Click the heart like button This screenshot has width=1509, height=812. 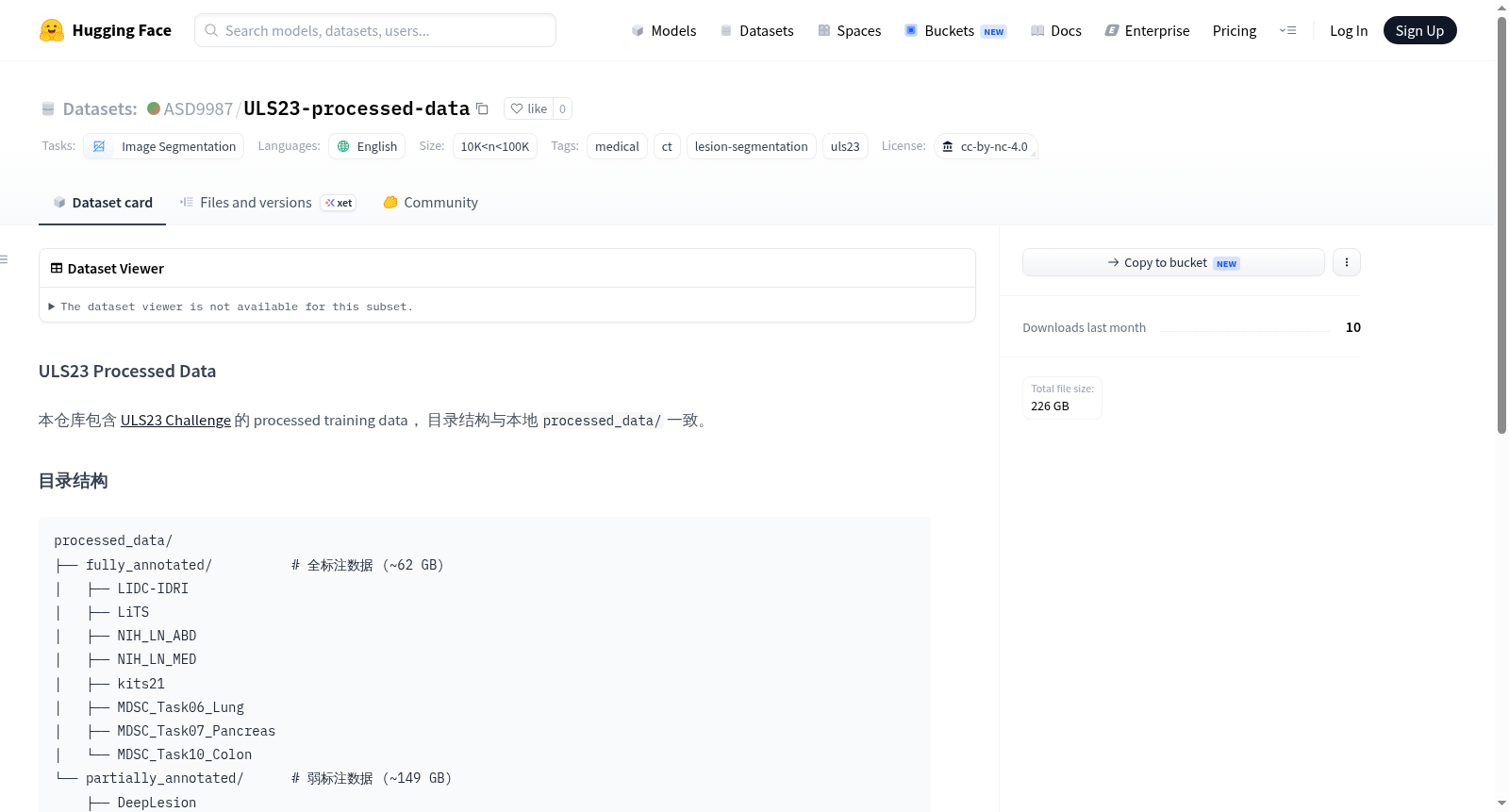[528, 108]
